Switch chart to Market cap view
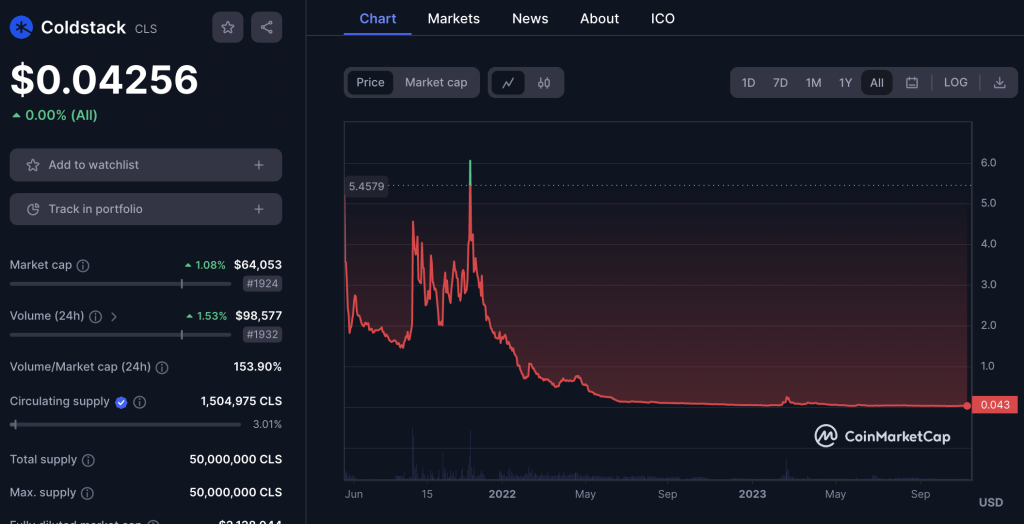 click(436, 83)
